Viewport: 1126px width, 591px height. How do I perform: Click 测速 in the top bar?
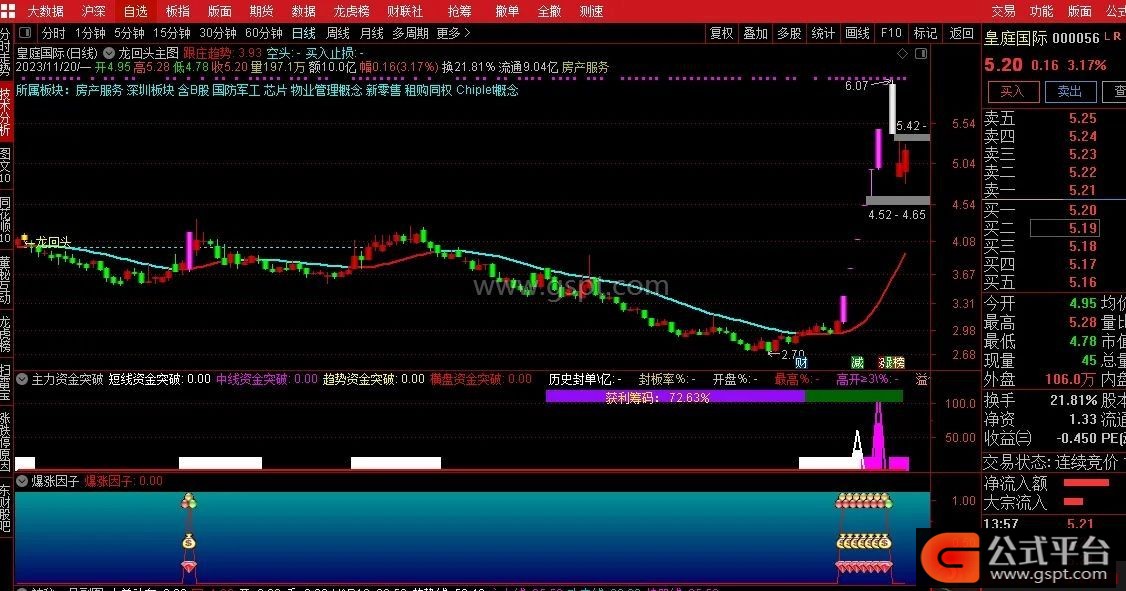pos(591,11)
